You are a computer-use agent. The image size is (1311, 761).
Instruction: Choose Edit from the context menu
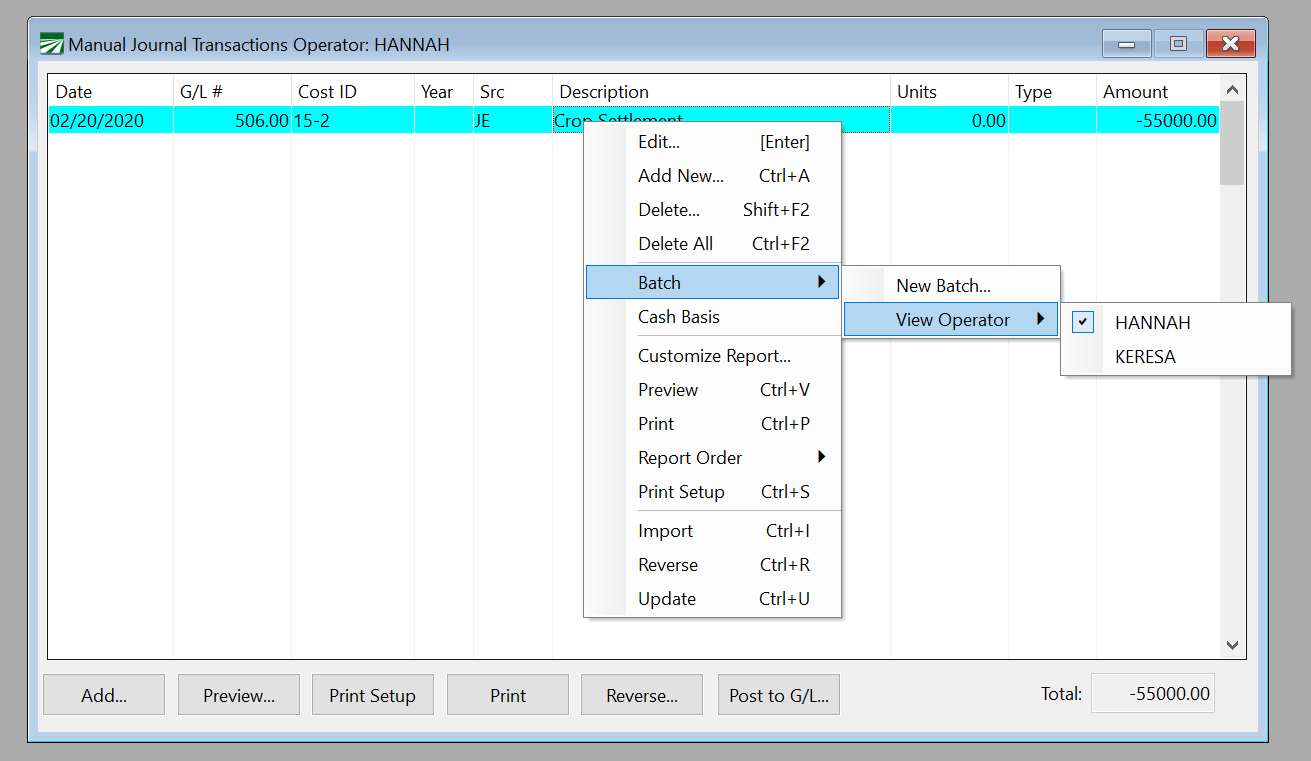coord(660,141)
